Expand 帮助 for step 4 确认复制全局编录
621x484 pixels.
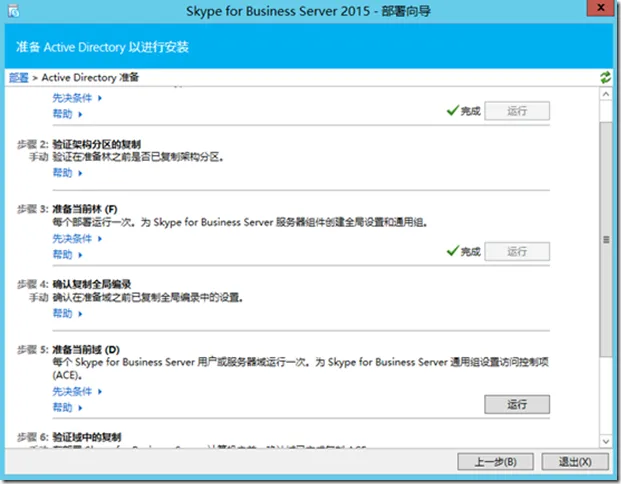click(x=67, y=314)
